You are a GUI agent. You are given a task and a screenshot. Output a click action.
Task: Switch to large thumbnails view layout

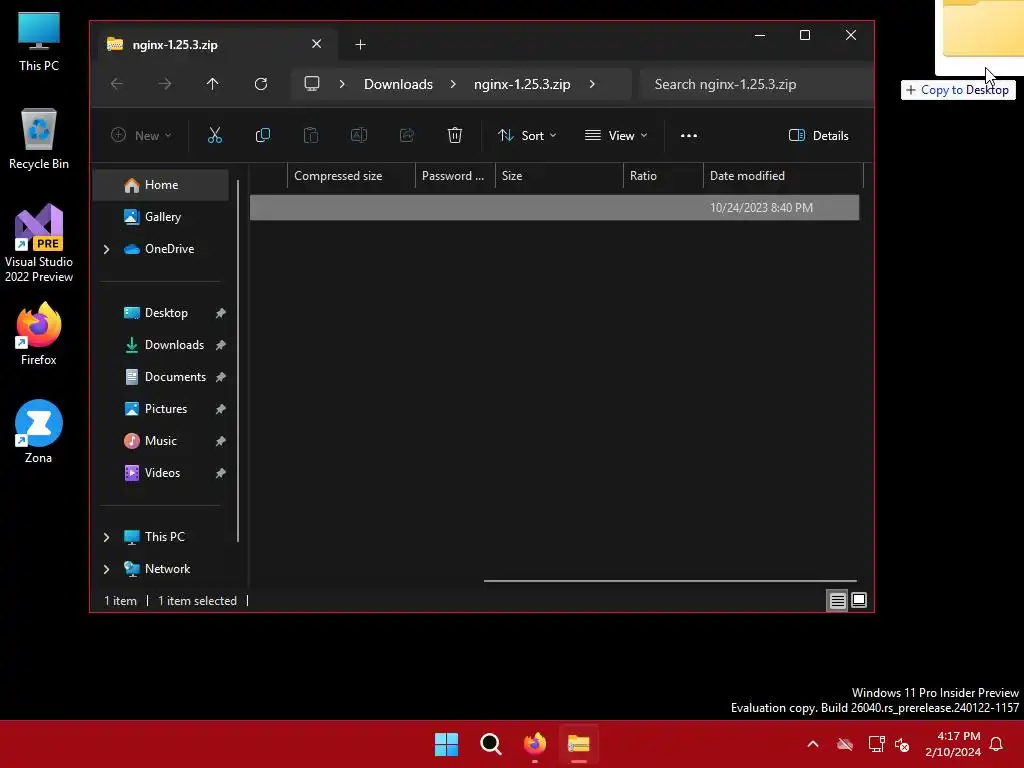[x=859, y=600]
